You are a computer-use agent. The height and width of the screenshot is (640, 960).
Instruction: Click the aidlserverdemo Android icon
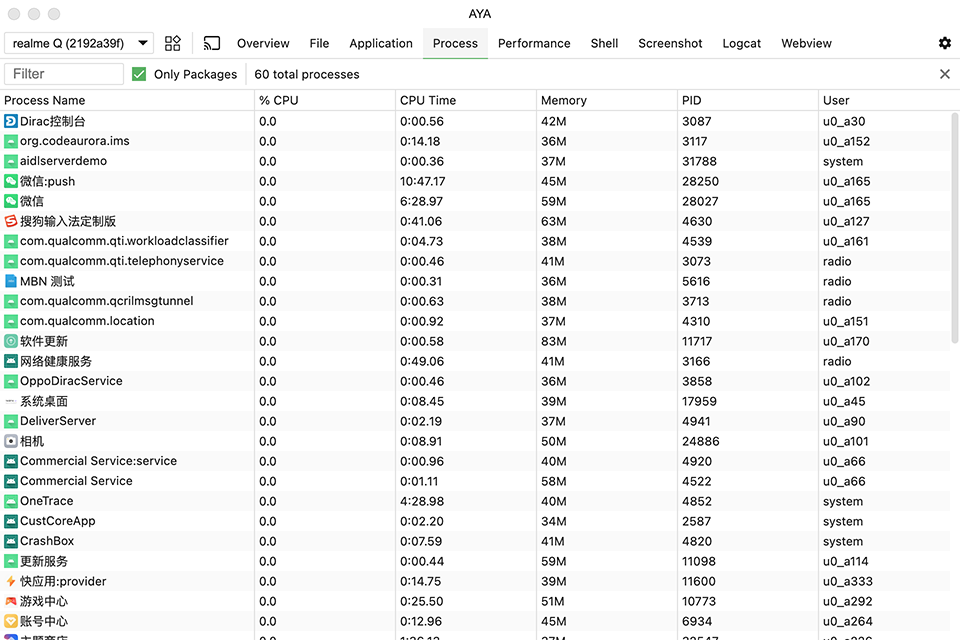coord(10,161)
